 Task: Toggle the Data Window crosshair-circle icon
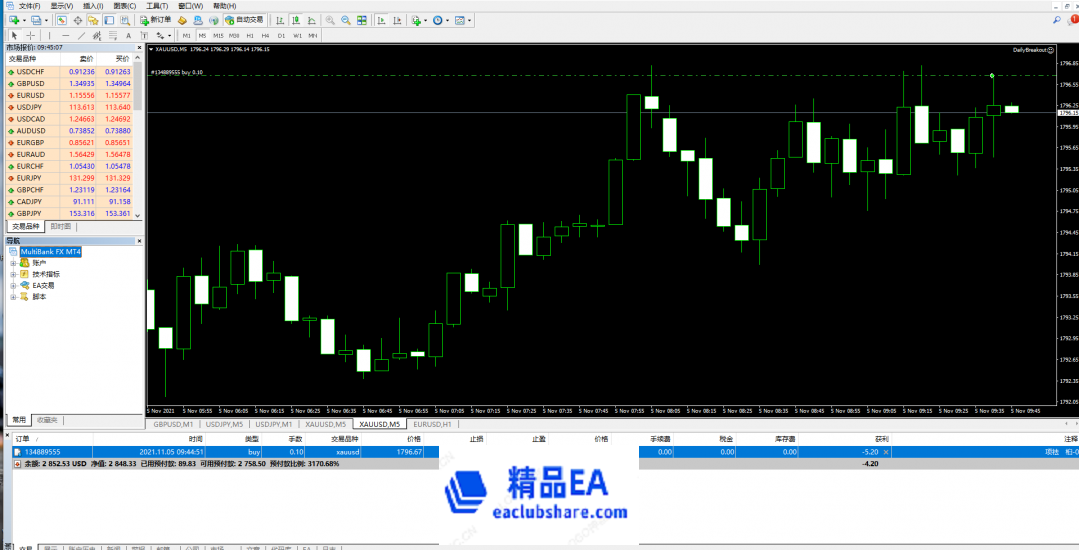click(x=78, y=20)
